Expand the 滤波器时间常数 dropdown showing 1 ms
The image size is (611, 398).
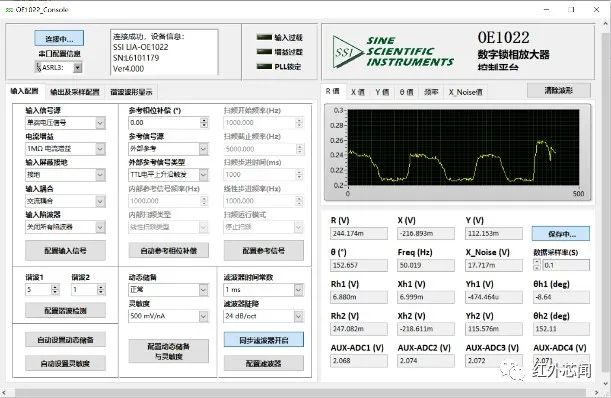tap(263, 290)
